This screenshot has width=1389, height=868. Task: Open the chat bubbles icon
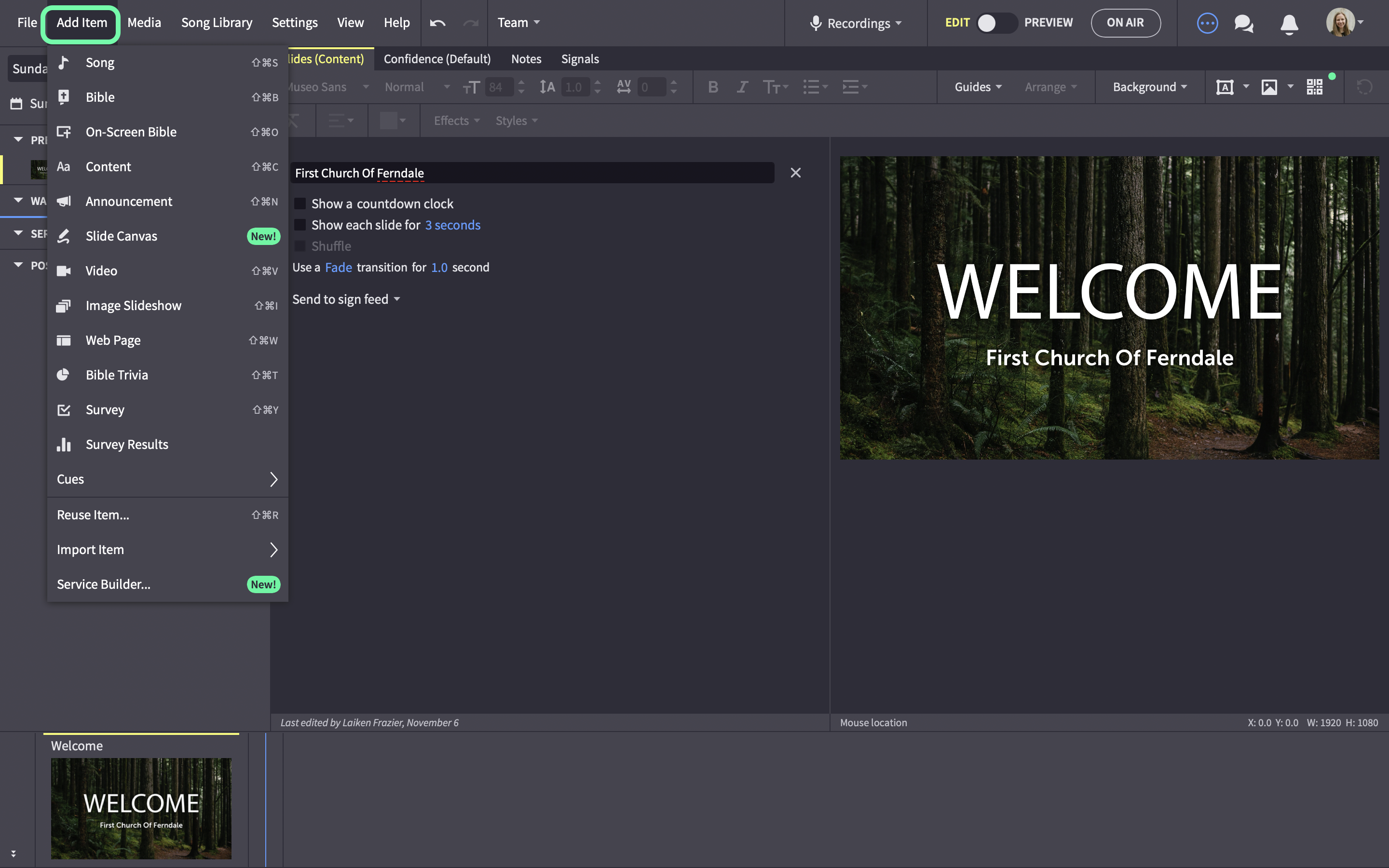coord(1244,24)
